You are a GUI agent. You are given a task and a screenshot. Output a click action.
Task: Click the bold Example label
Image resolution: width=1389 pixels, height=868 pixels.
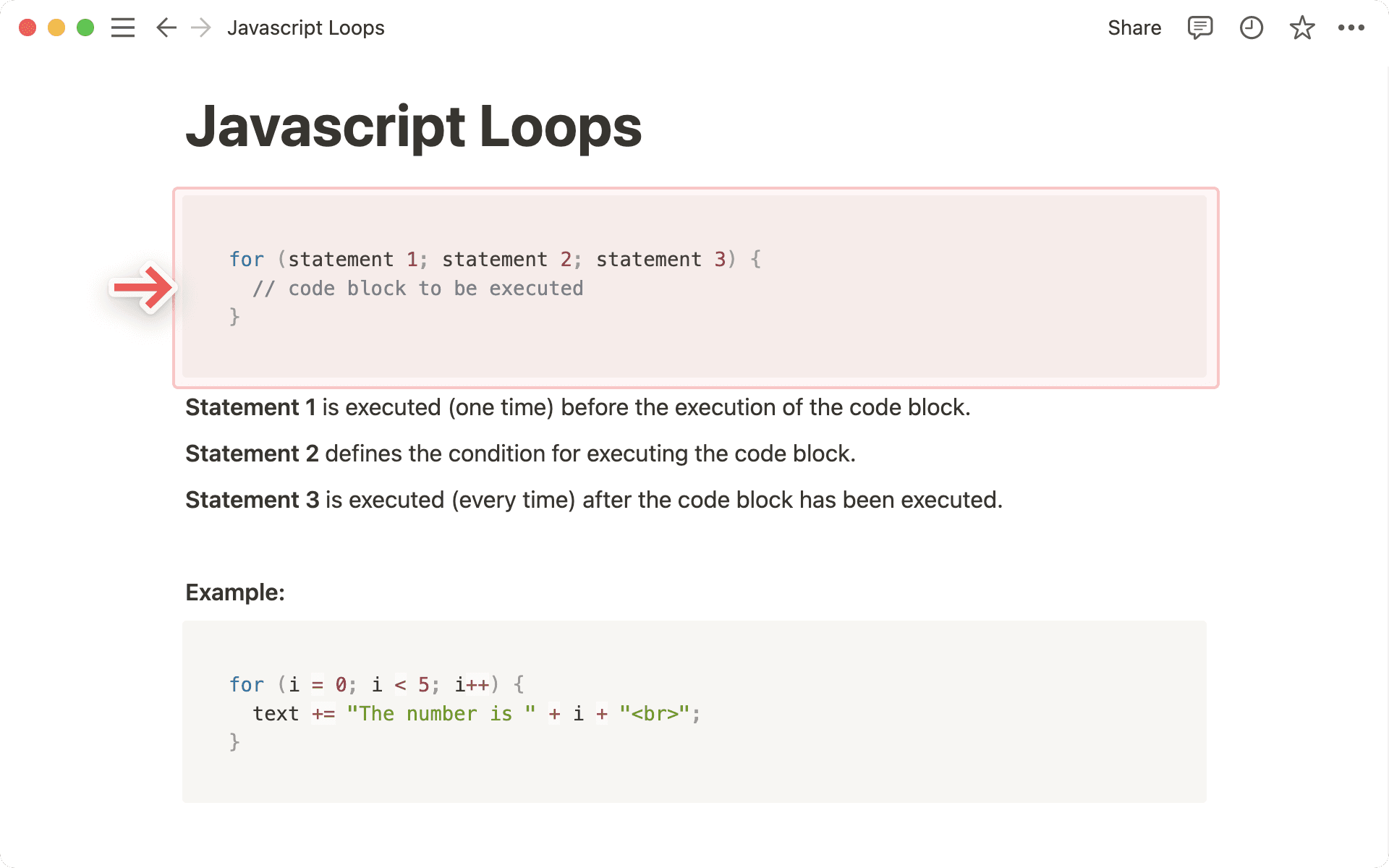coord(234,592)
